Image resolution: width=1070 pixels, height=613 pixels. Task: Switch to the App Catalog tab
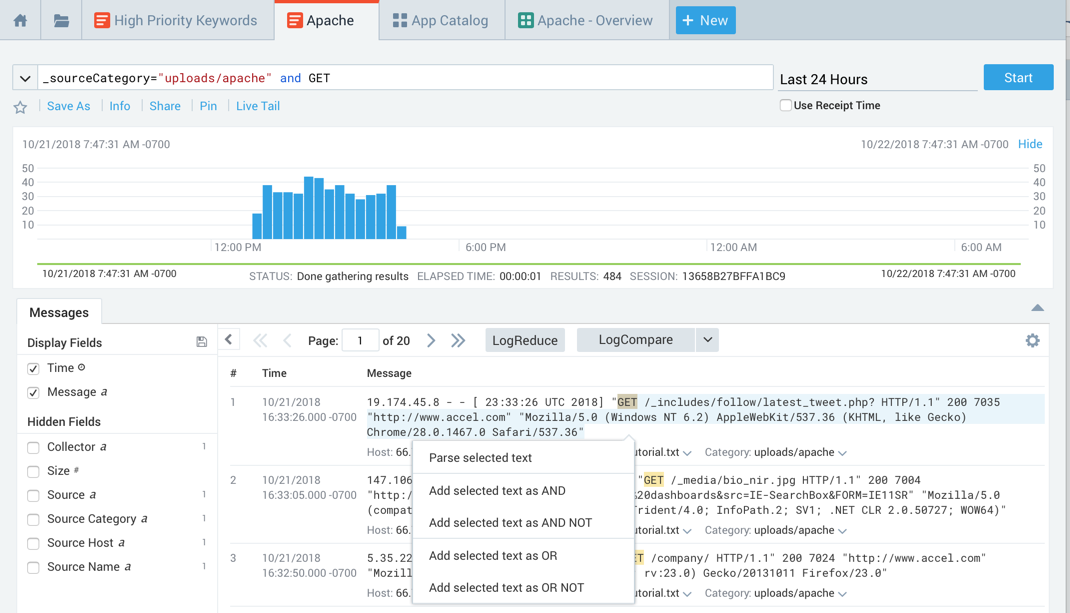[441, 20]
